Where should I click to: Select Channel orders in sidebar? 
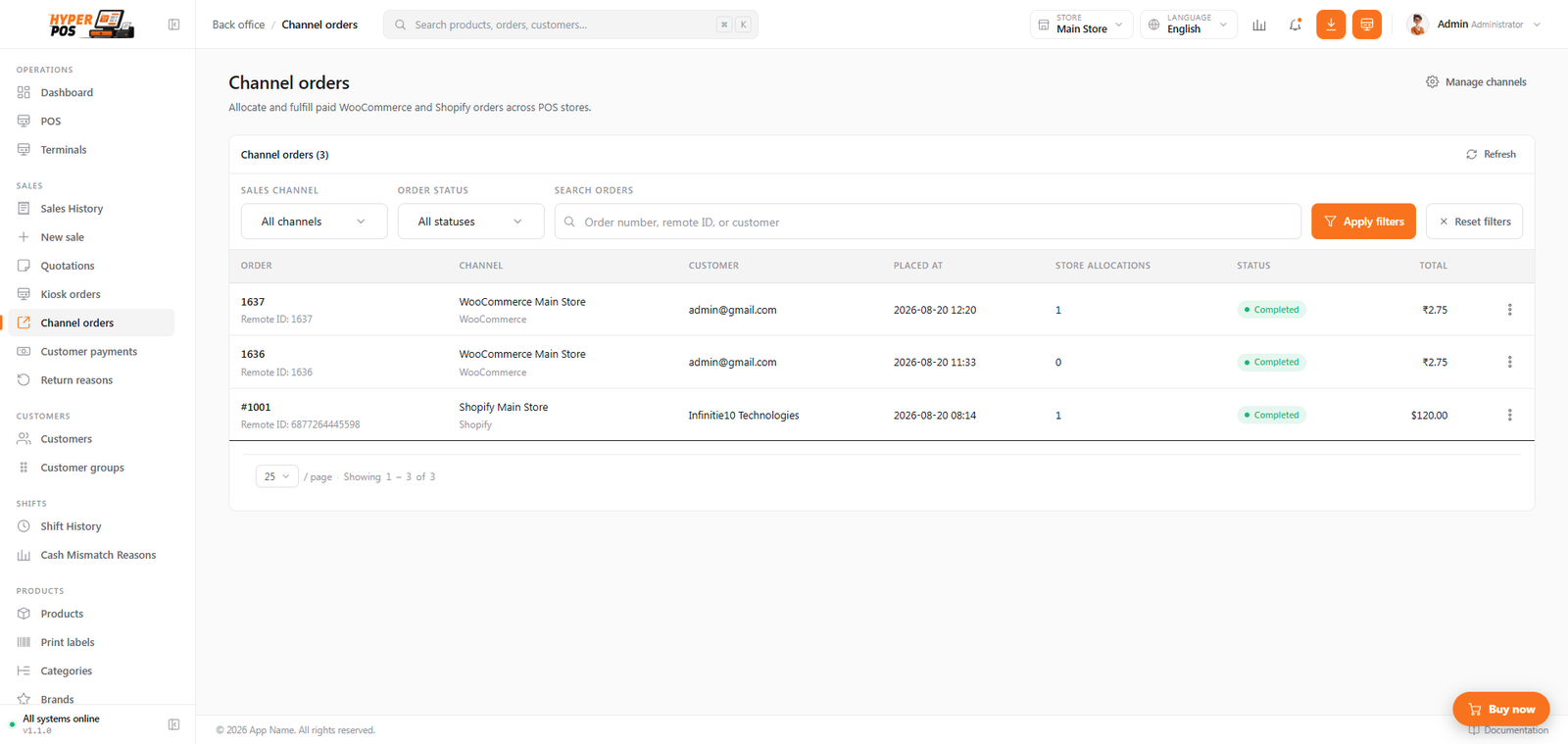point(91,322)
